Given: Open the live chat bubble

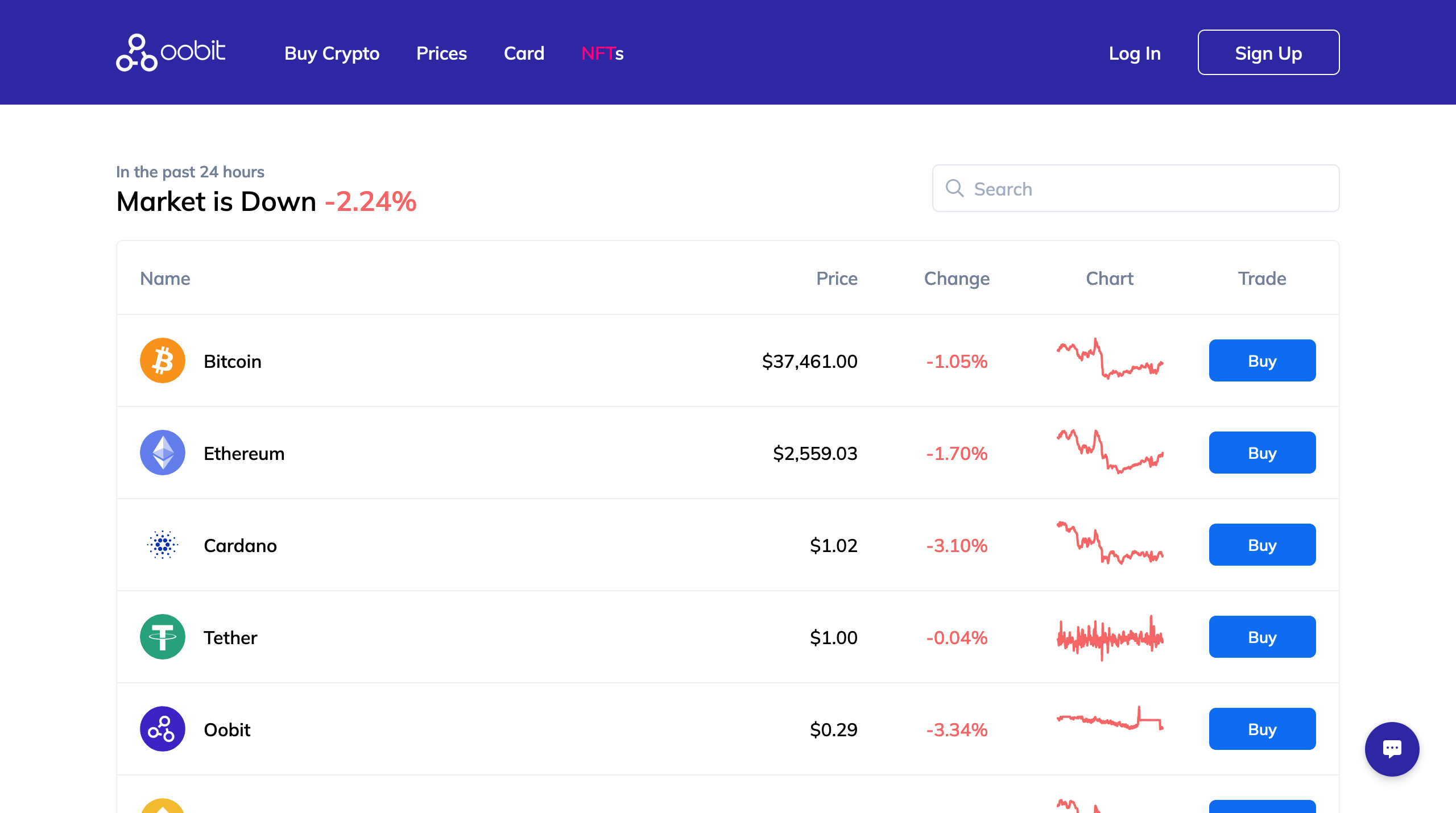Looking at the screenshot, I should point(1392,749).
